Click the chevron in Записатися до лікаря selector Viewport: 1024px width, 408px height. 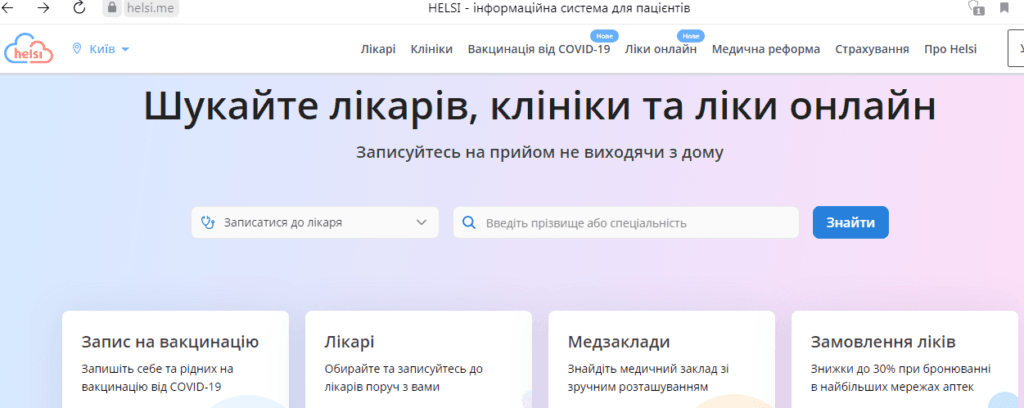(x=421, y=223)
